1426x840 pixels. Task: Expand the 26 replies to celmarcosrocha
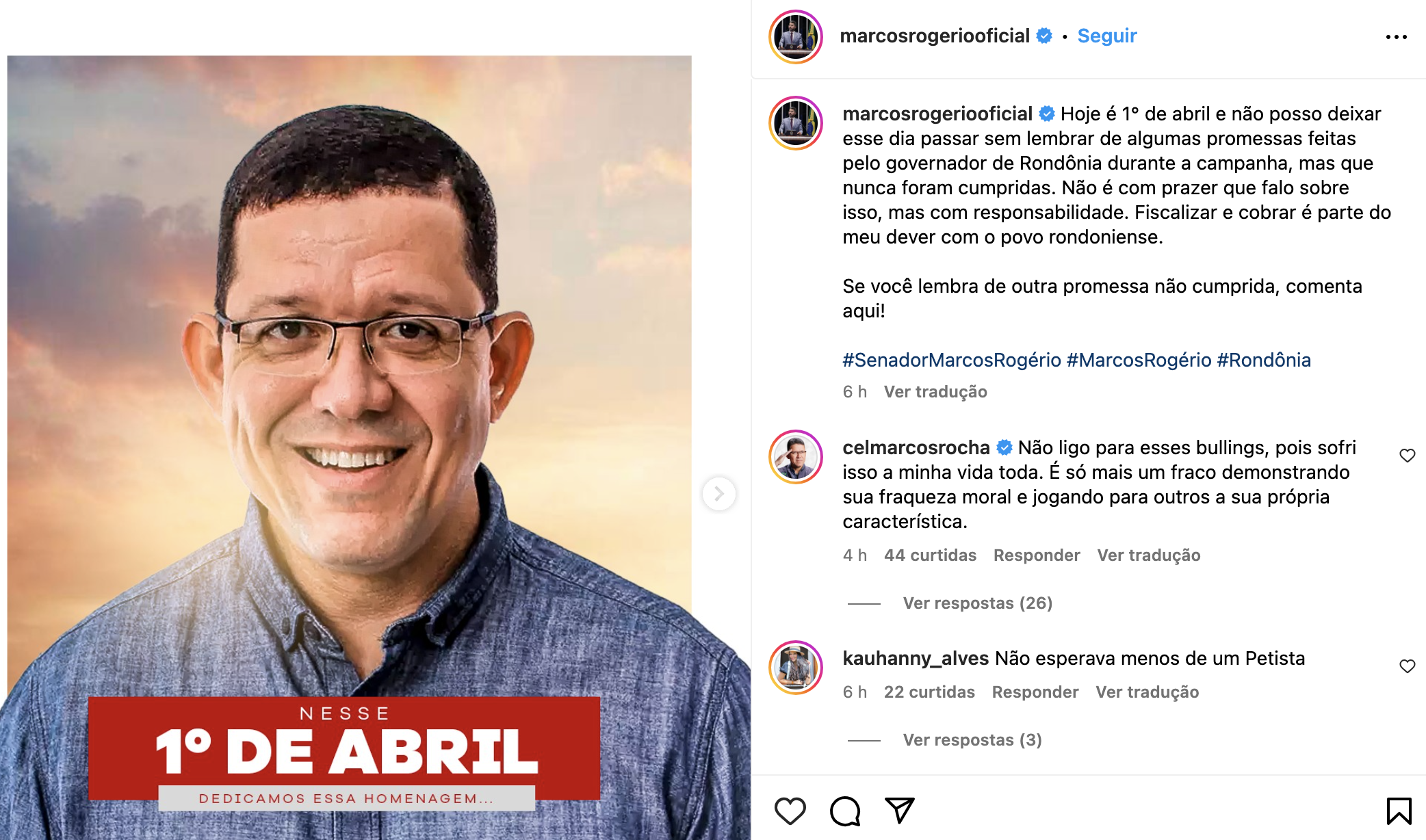click(x=977, y=603)
